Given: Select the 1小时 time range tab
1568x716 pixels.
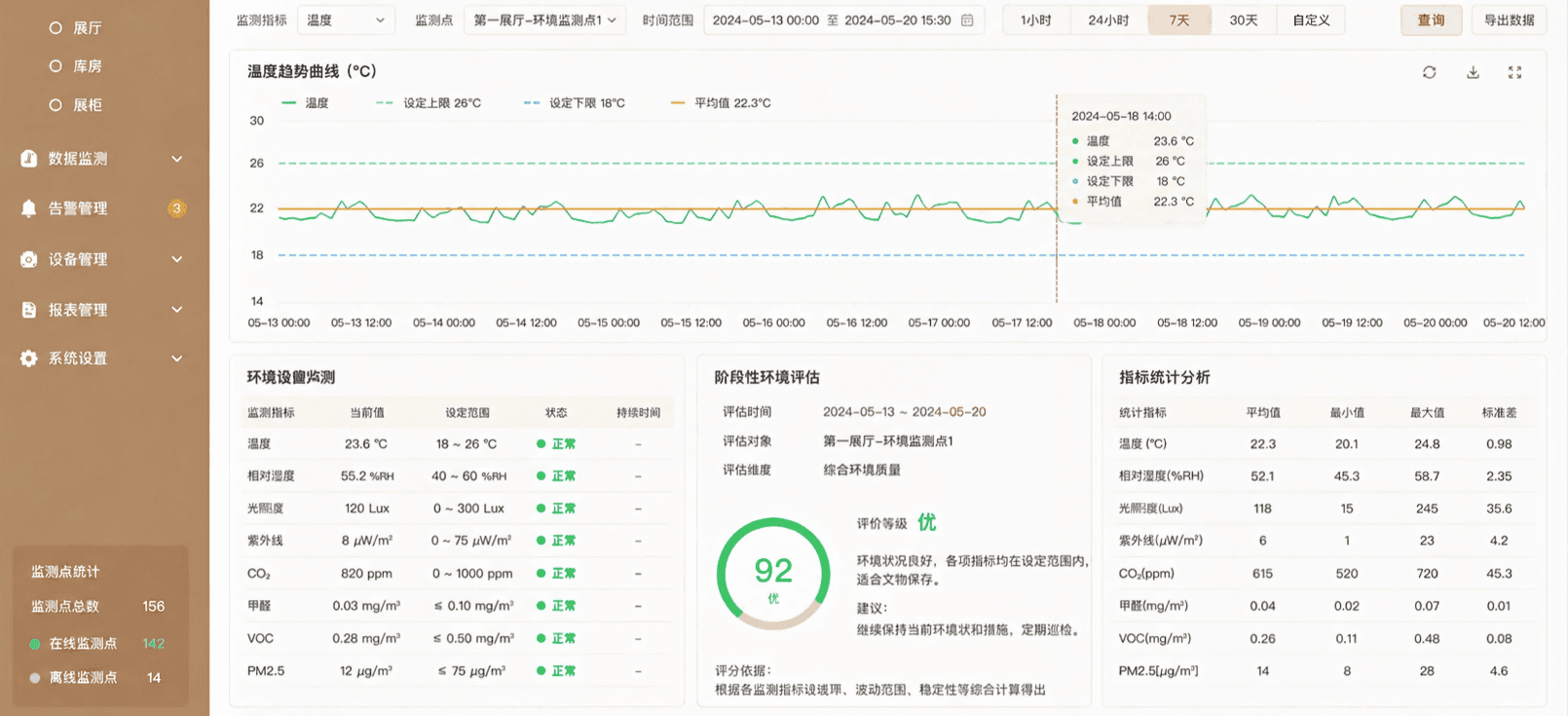Looking at the screenshot, I should (x=1036, y=20).
